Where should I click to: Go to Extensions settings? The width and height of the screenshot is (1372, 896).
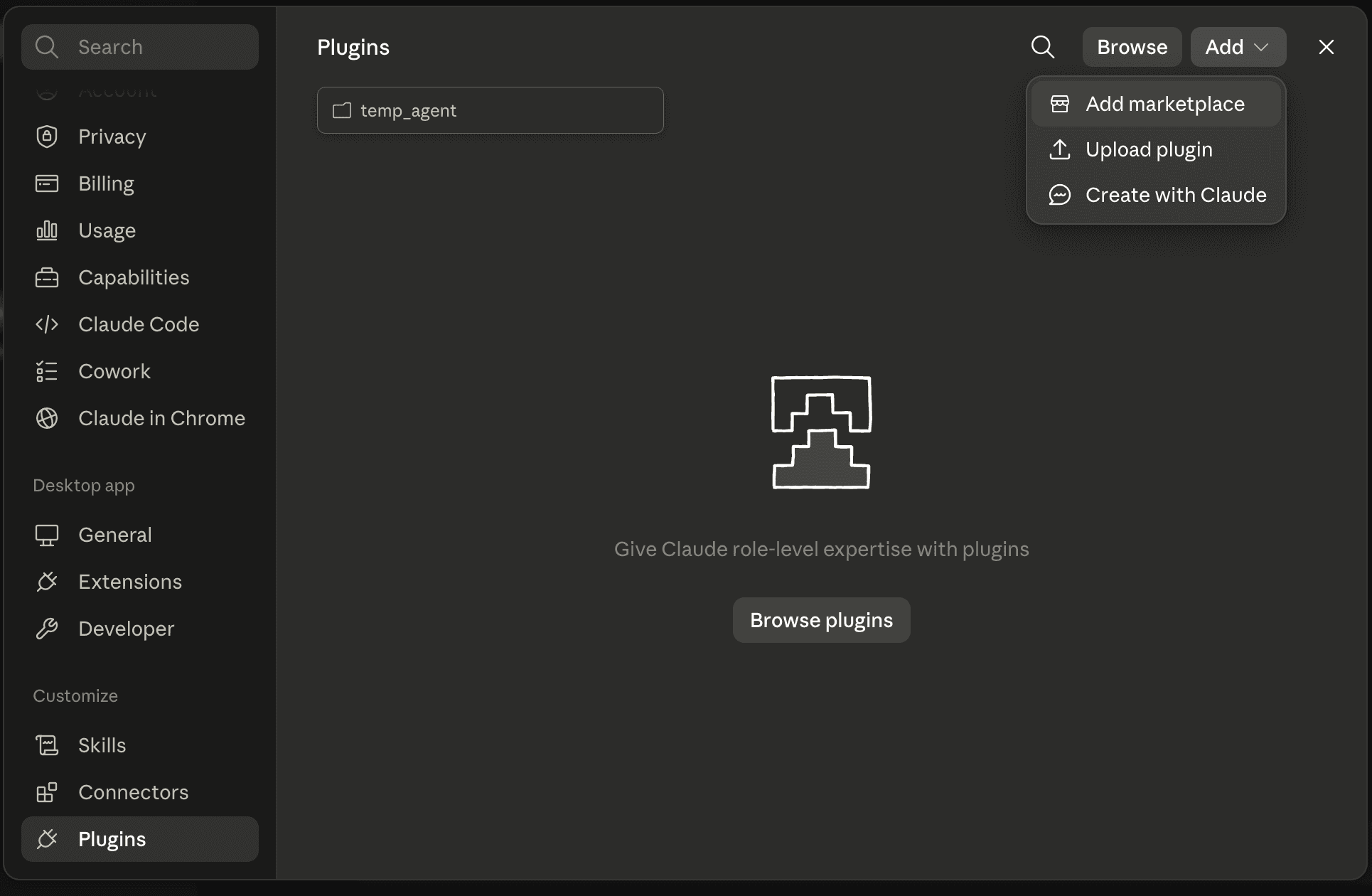(140, 582)
